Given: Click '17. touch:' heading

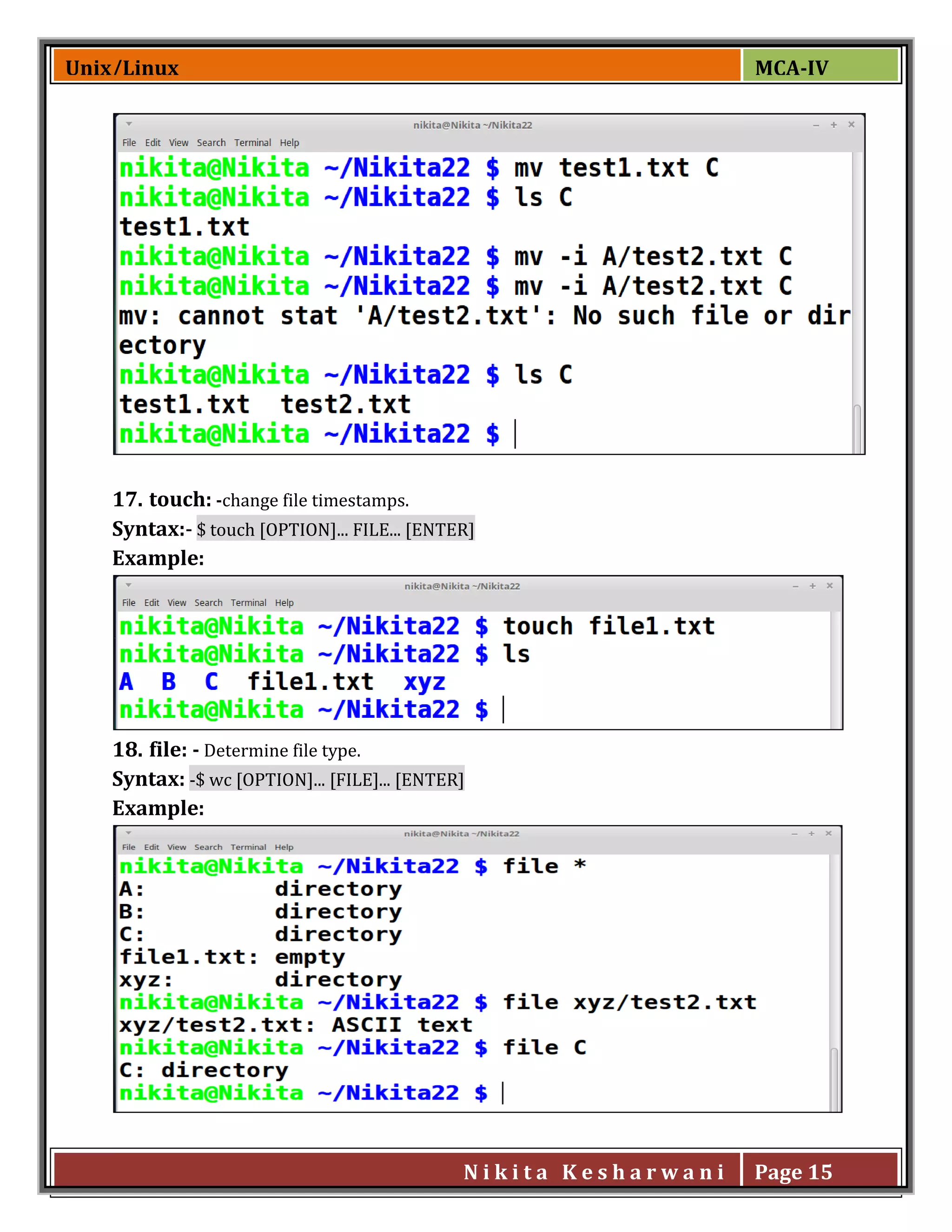Looking at the screenshot, I should click(x=162, y=499).
